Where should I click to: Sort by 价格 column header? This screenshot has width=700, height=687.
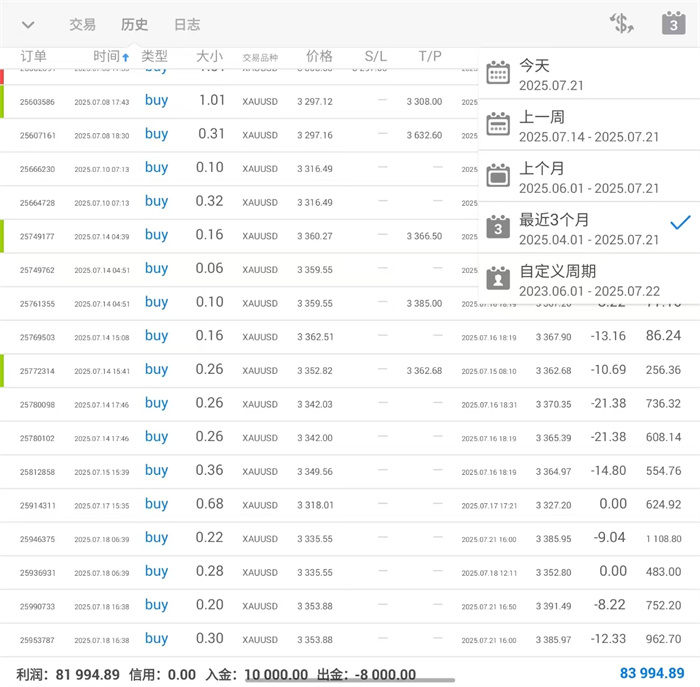(319, 57)
